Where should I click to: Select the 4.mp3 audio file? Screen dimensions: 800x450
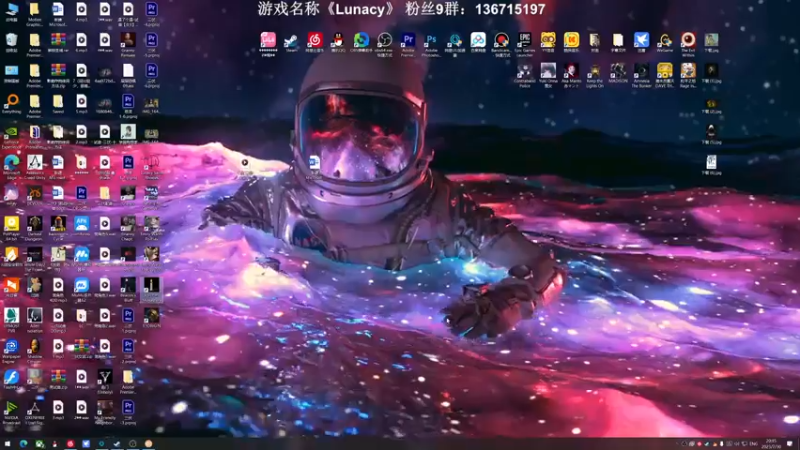81,12
